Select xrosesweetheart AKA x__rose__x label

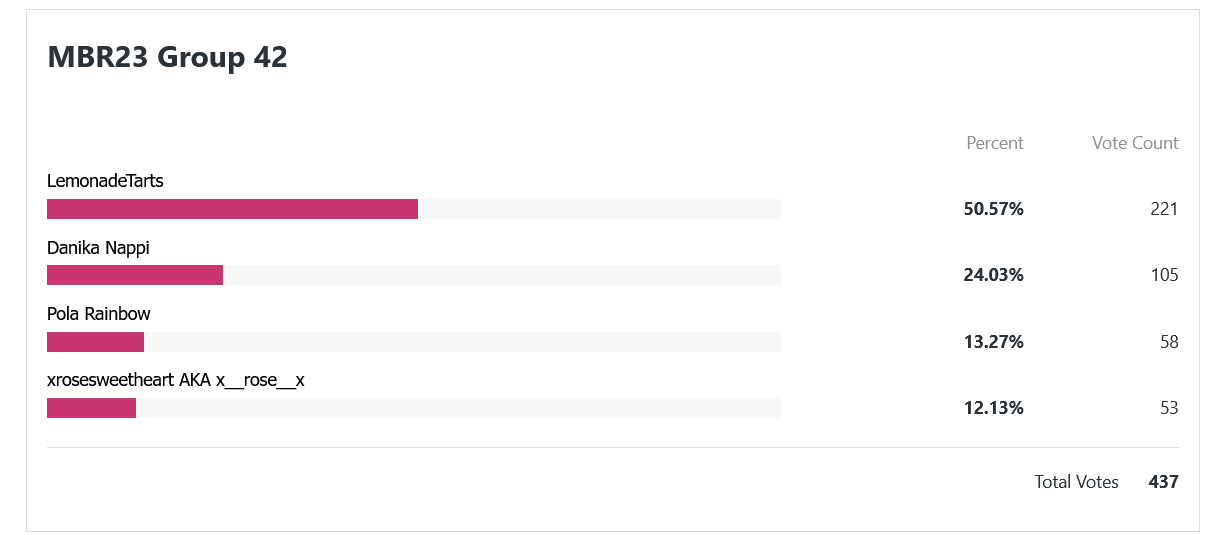[x=176, y=381]
